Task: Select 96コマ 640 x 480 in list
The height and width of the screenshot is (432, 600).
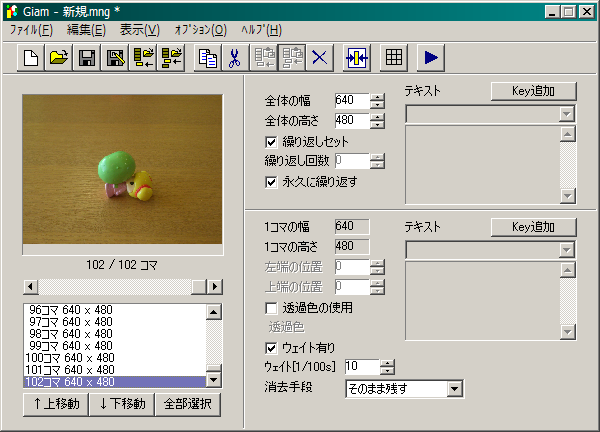Action: (115, 310)
